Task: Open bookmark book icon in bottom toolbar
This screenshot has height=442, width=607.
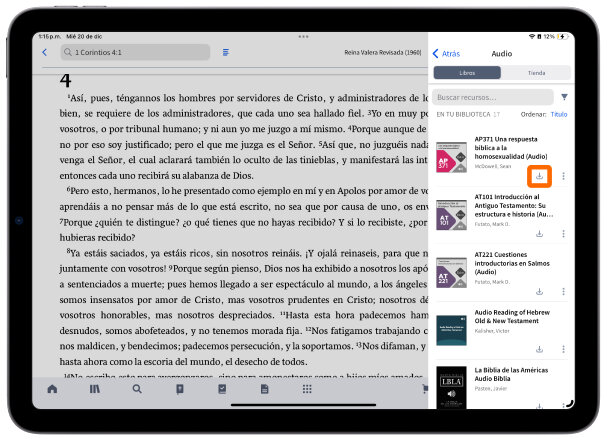Action: pyautogui.click(x=180, y=389)
